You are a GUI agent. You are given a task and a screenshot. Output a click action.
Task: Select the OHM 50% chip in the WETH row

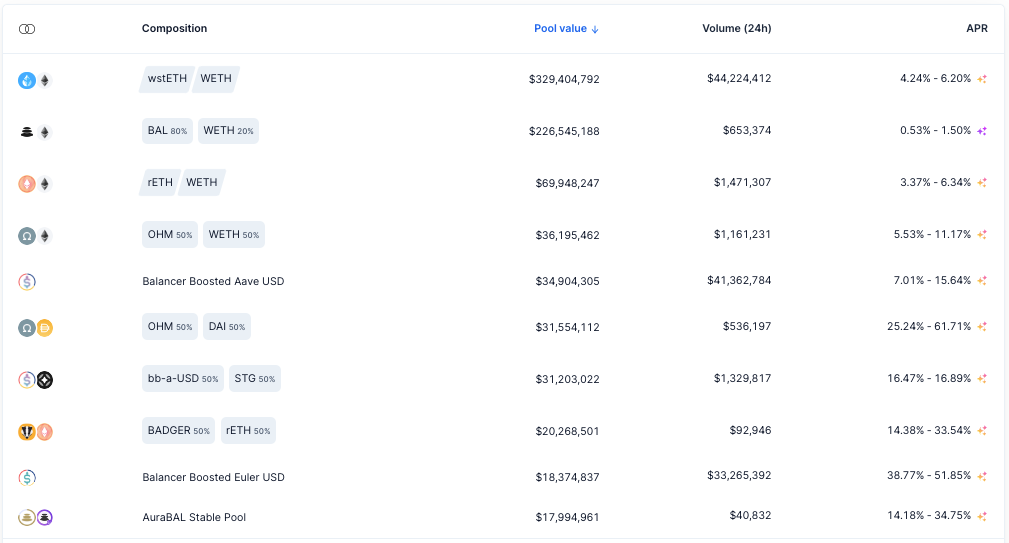tap(170, 235)
